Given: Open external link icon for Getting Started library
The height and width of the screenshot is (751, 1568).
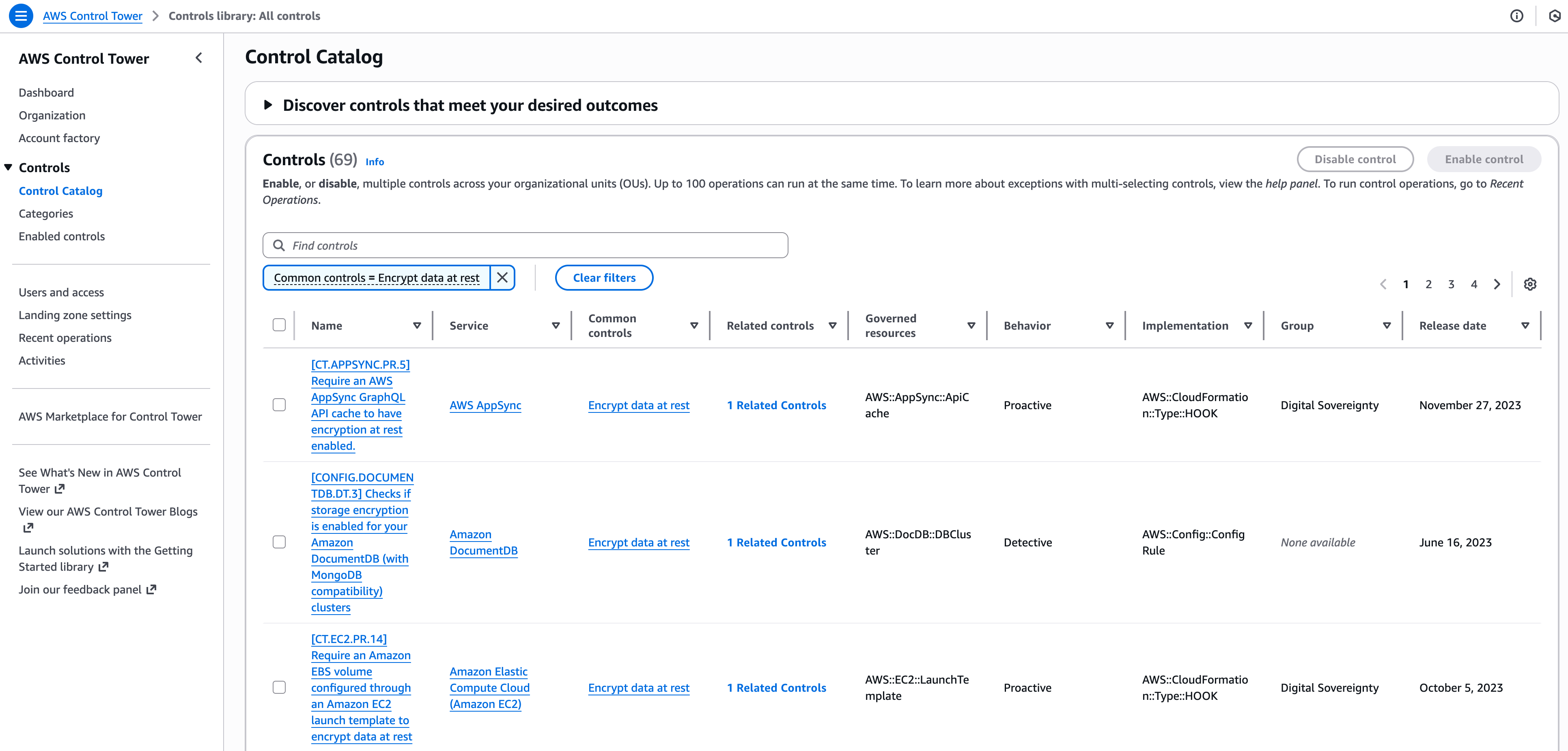Looking at the screenshot, I should [x=103, y=567].
